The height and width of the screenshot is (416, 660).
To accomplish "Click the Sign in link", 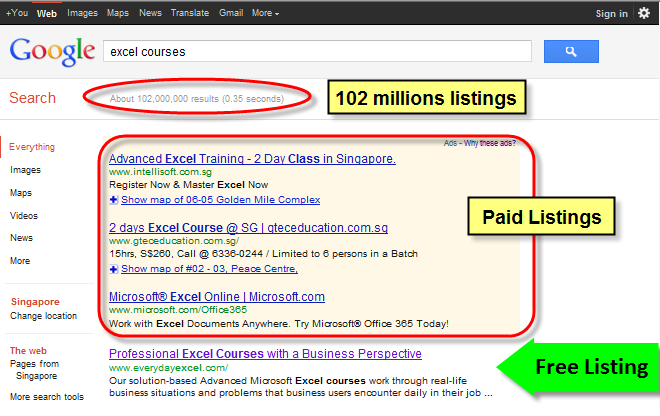I will [x=611, y=13].
